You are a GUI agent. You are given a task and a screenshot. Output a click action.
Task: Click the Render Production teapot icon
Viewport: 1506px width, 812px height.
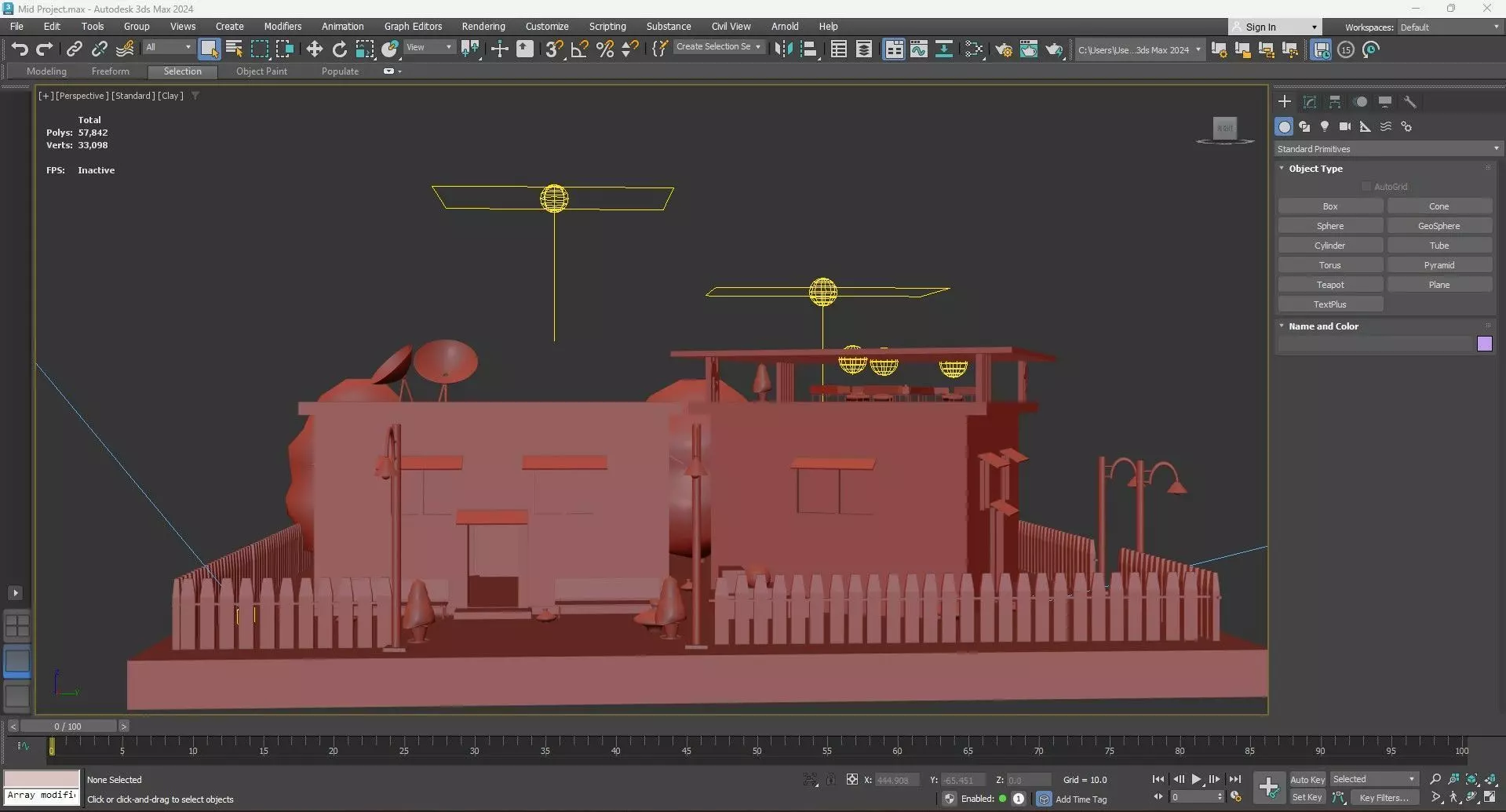[x=1054, y=49]
